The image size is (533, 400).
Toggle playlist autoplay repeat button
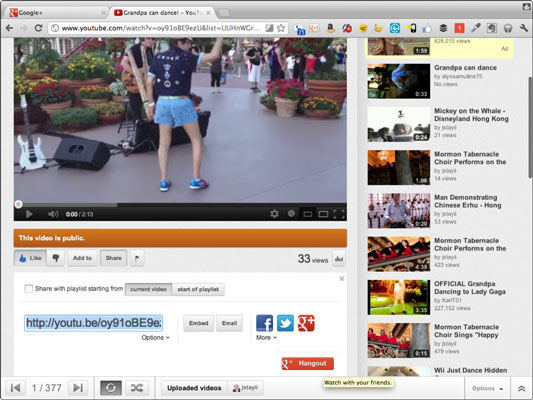(x=111, y=388)
